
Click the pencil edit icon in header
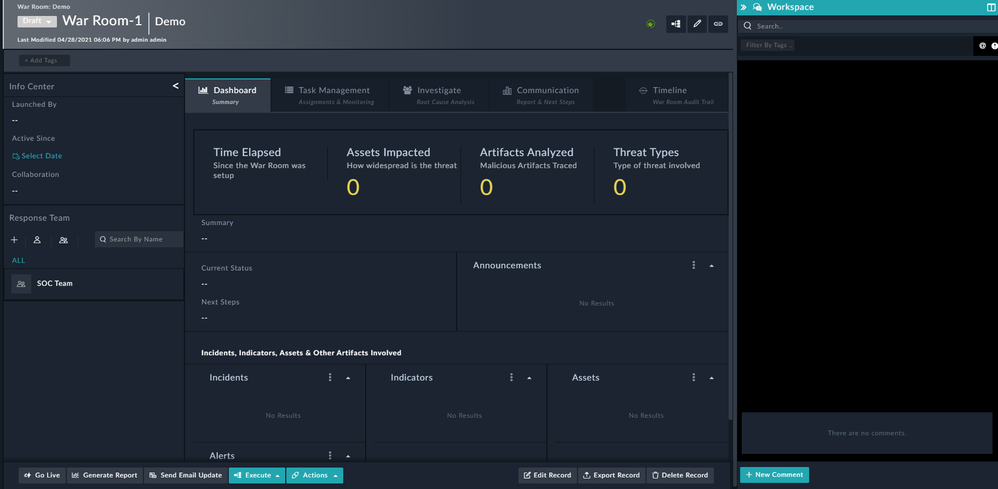(697, 24)
